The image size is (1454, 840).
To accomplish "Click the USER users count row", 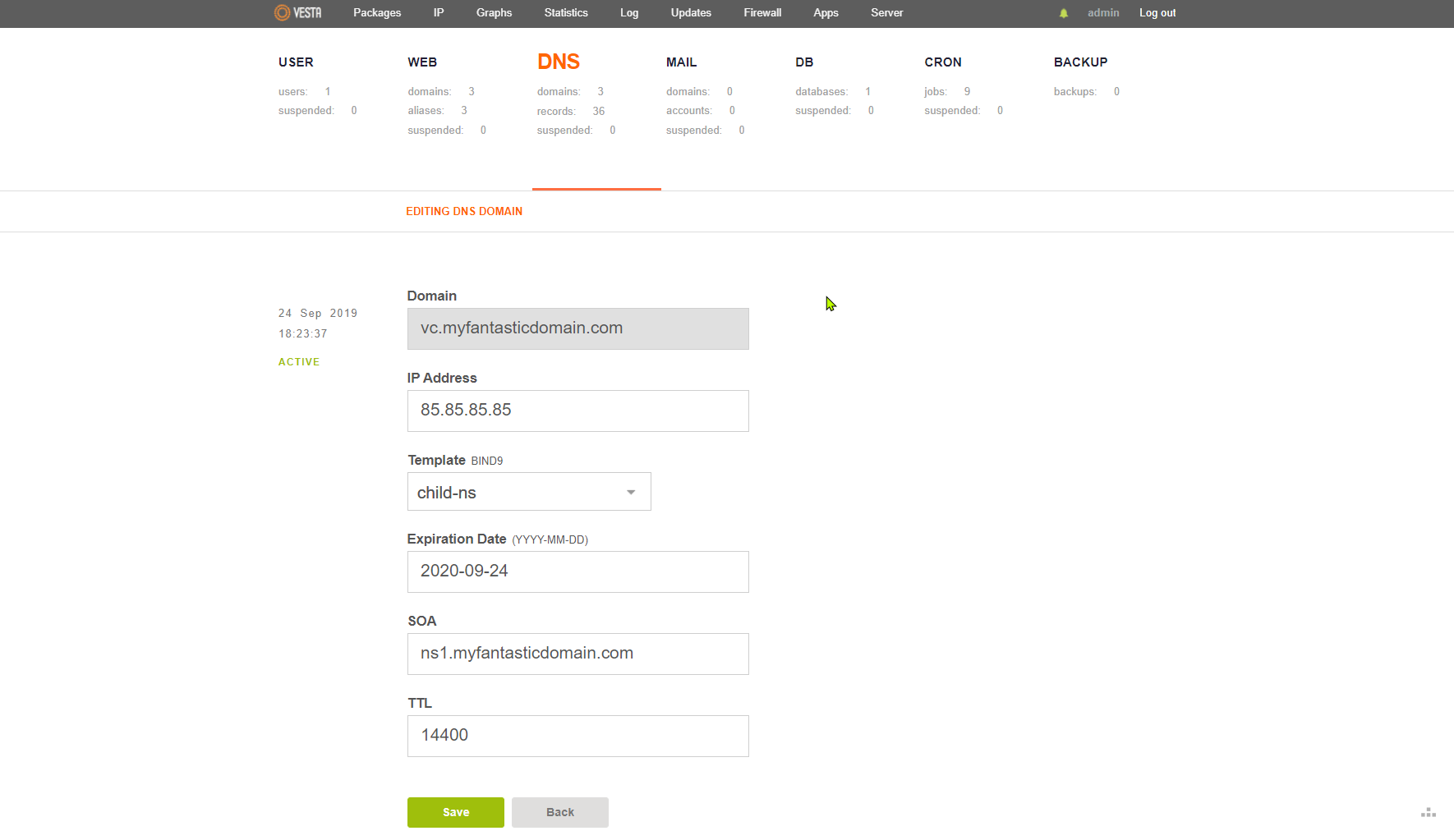I will 305,91.
